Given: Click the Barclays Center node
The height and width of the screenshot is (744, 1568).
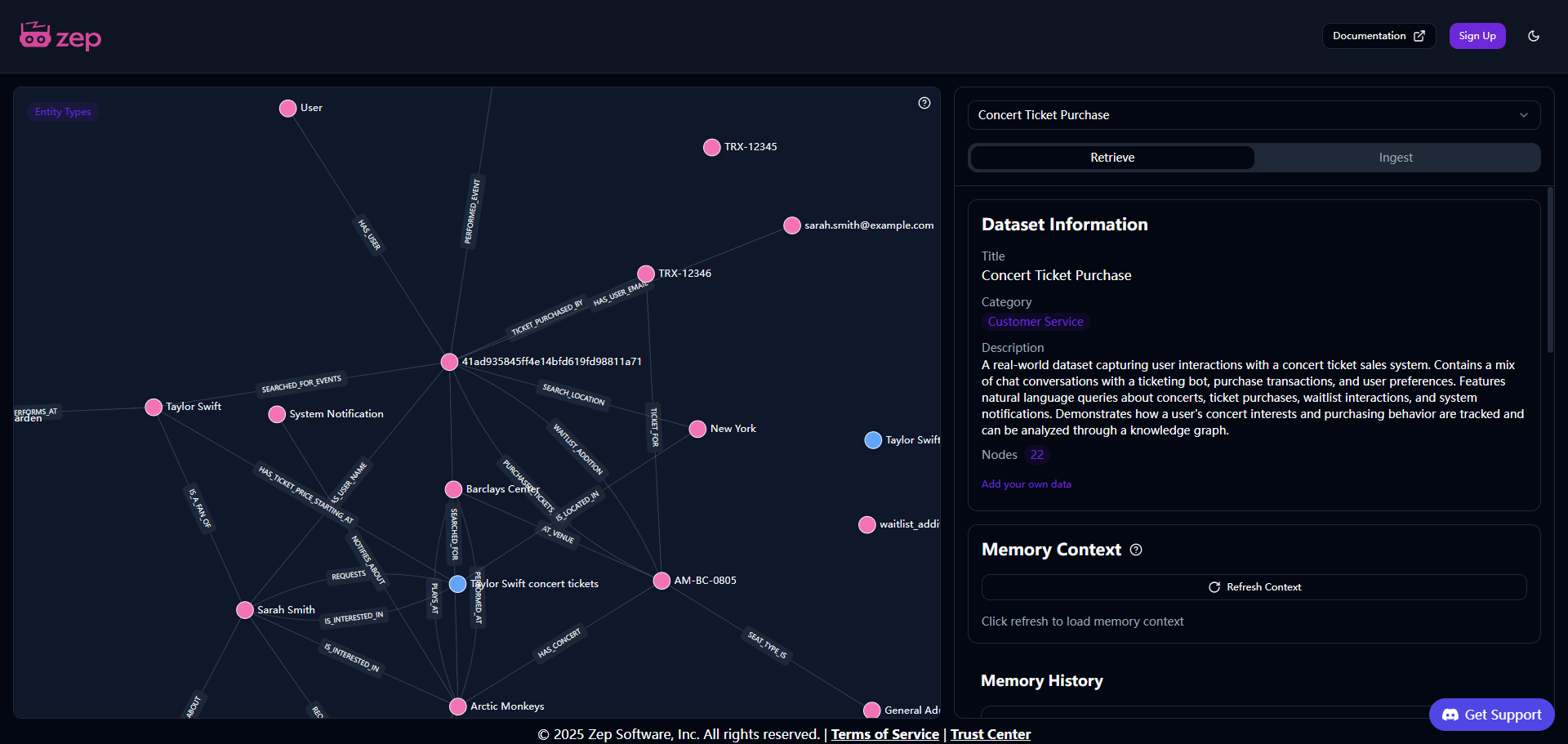Looking at the screenshot, I should (x=453, y=489).
